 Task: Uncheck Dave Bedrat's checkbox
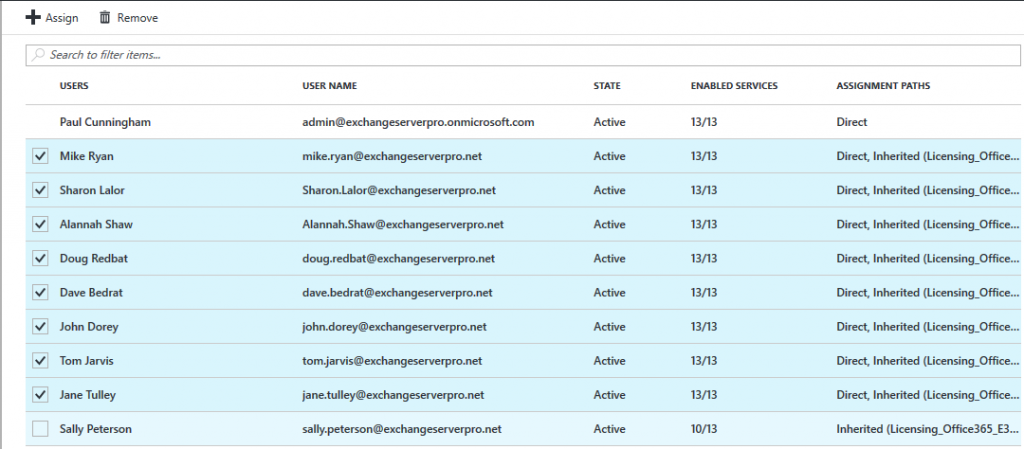(40, 292)
